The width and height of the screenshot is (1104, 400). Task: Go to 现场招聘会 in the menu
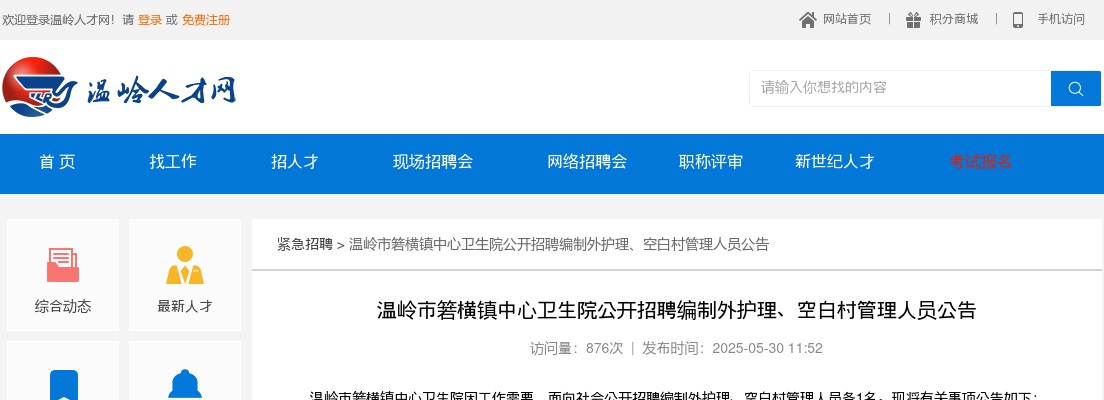(x=433, y=162)
